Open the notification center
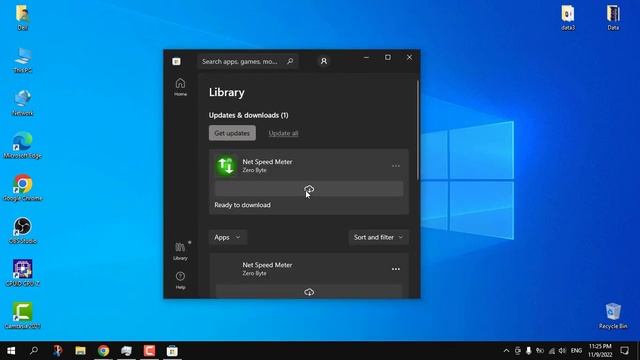 click(624, 351)
